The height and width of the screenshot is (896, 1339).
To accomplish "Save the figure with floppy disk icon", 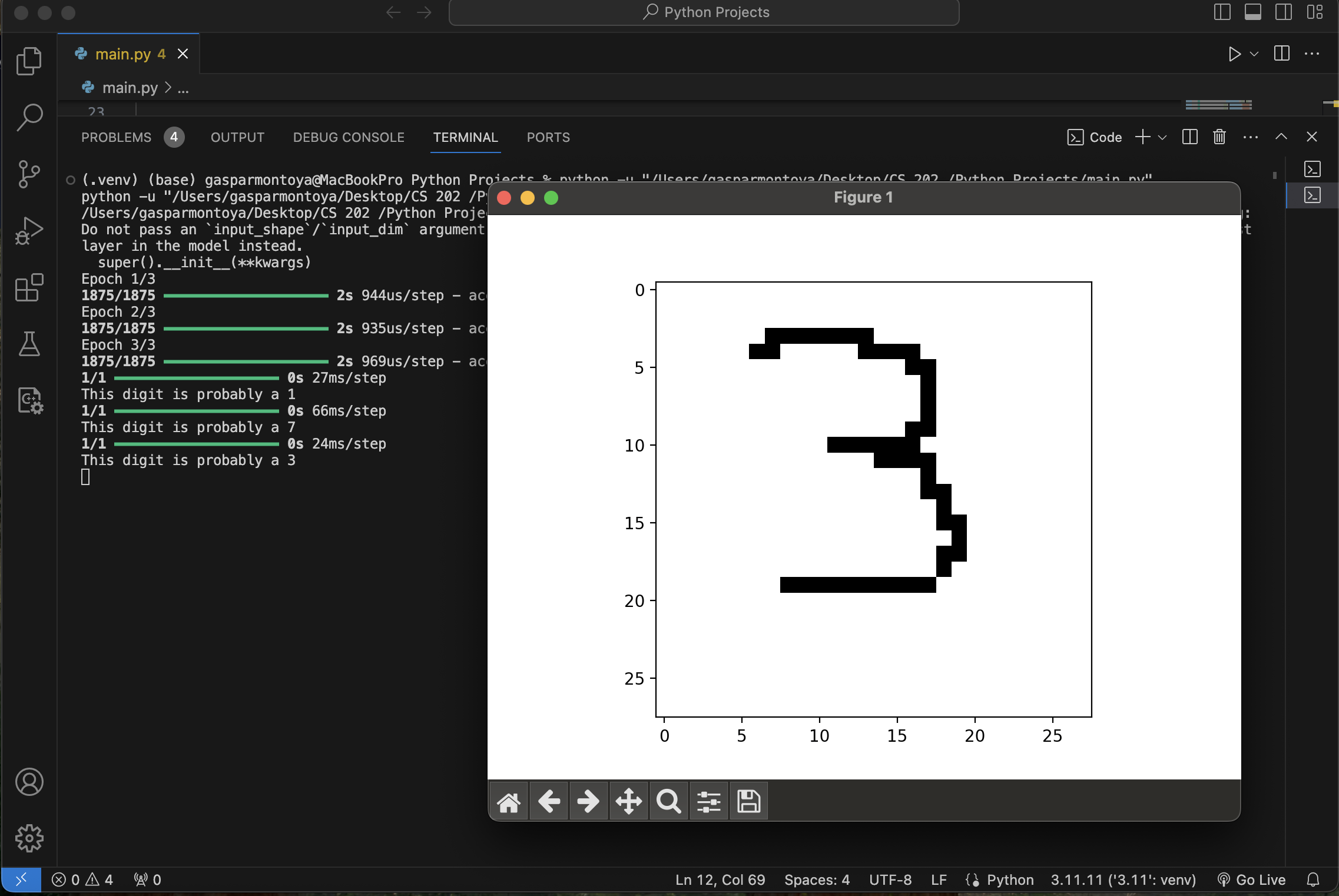I will [x=749, y=801].
